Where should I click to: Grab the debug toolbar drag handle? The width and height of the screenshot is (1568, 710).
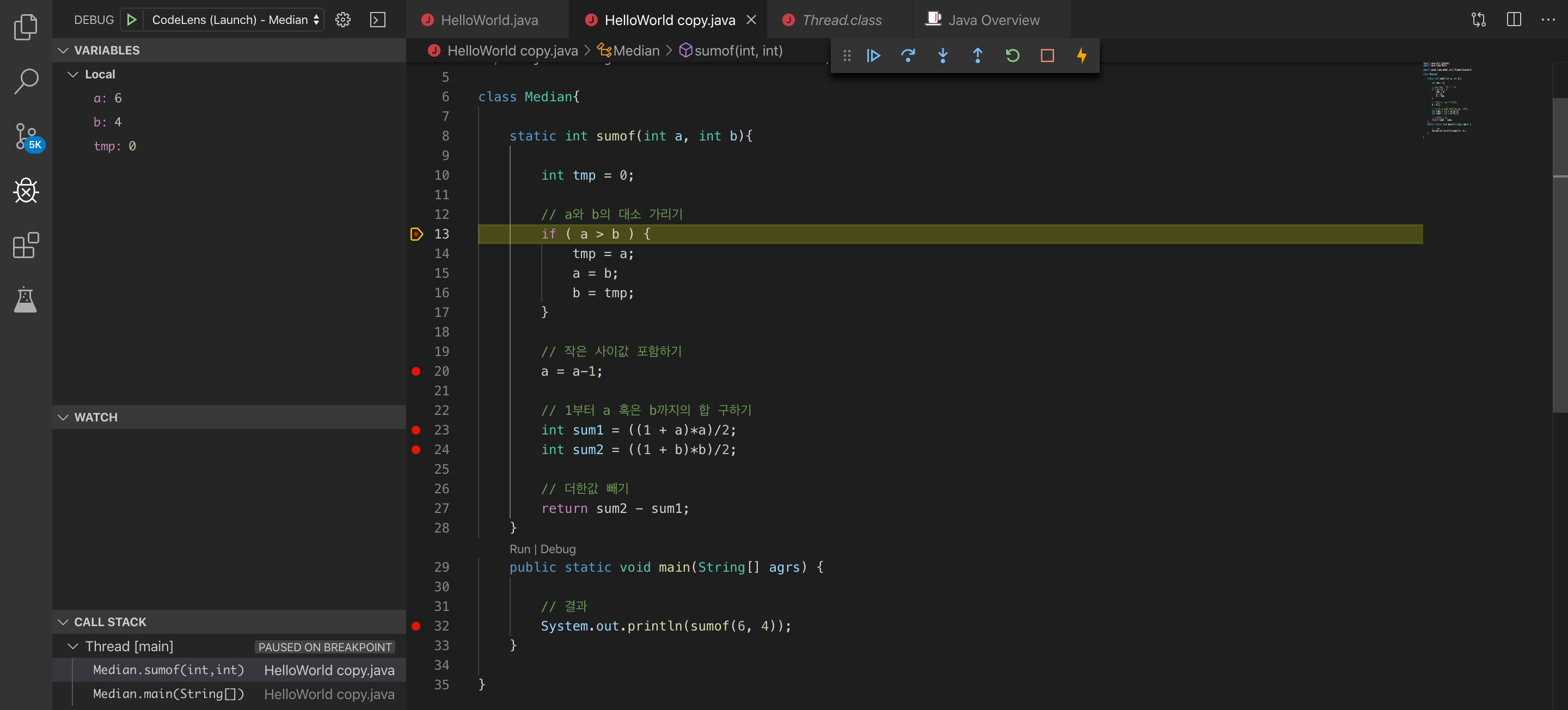coord(847,56)
